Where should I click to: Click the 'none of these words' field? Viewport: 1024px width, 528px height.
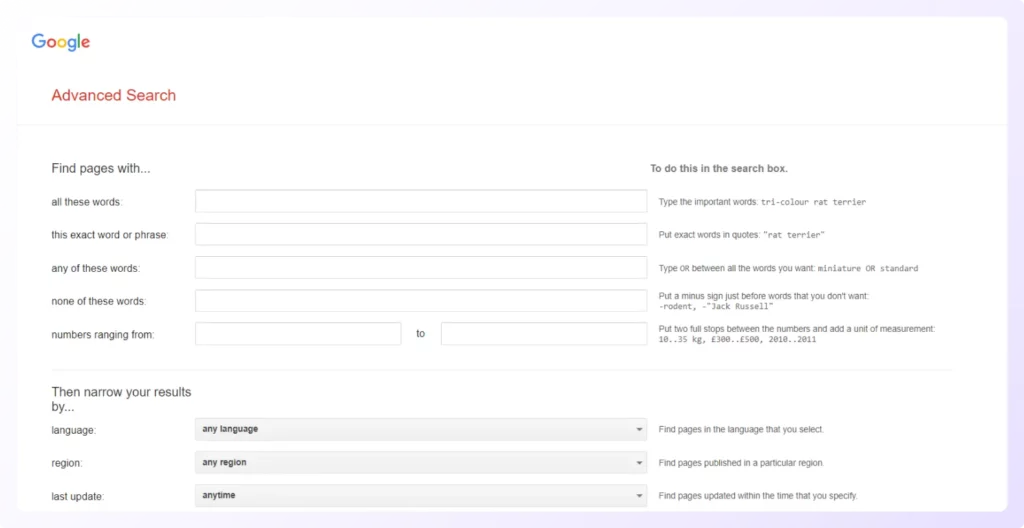[421, 301]
